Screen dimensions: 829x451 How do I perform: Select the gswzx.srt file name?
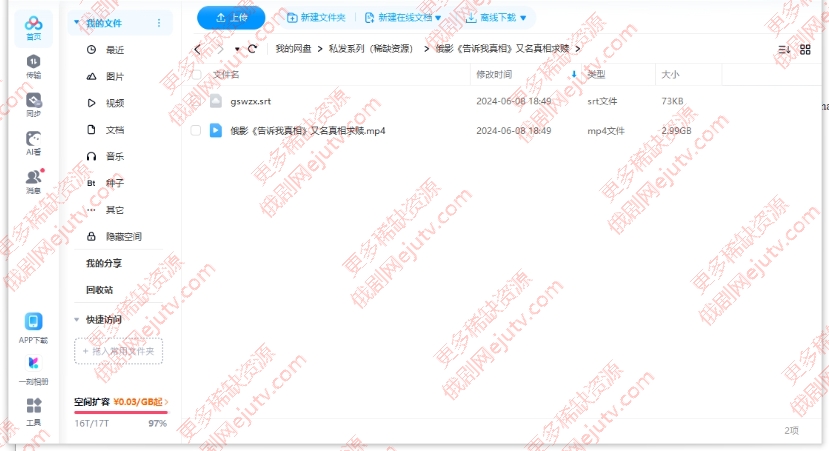pyautogui.click(x=251, y=101)
